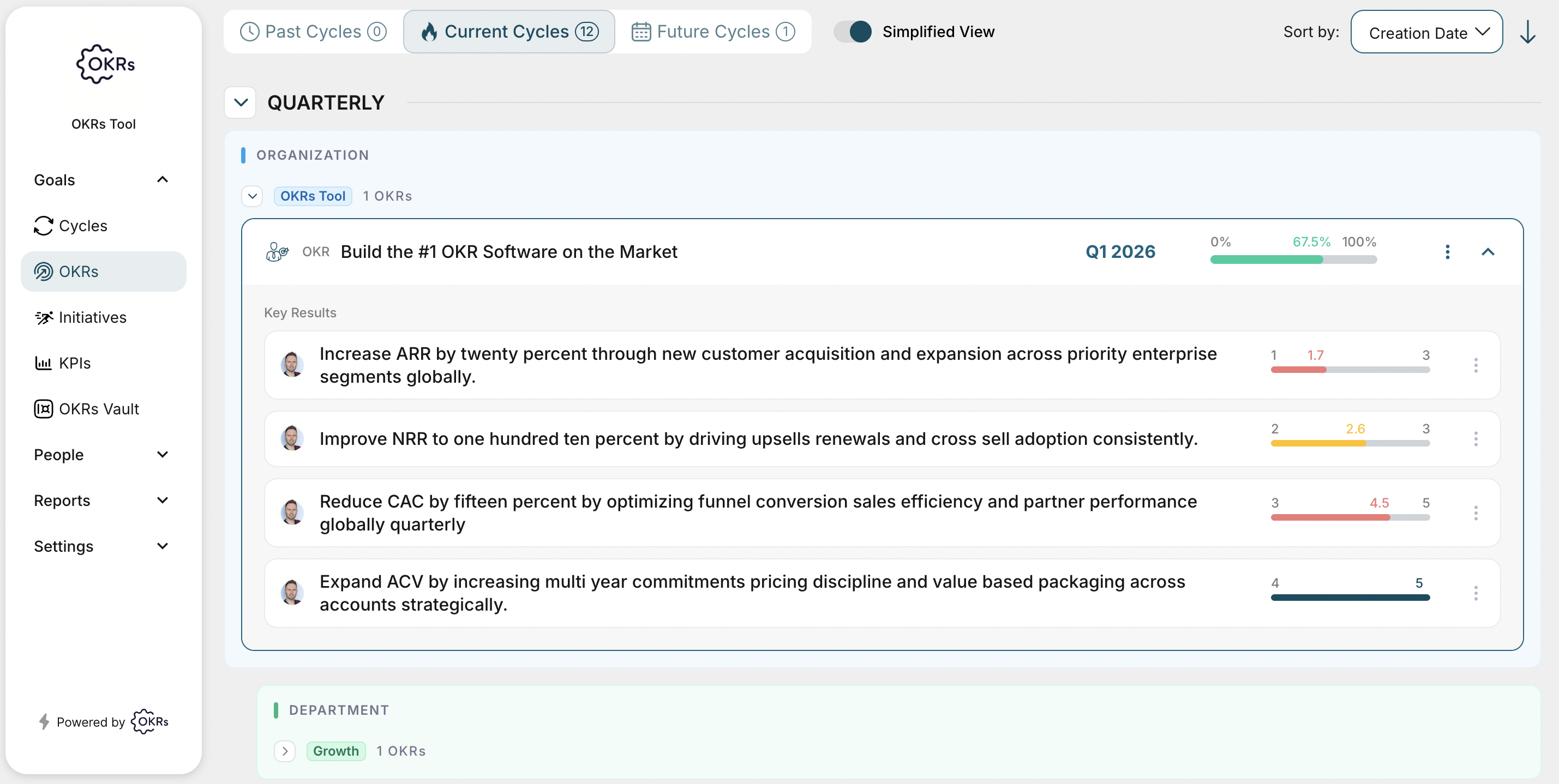This screenshot has width=1559, height=784.
Task: Open OKRs Vault from sidebar
Action: point(98,409)
